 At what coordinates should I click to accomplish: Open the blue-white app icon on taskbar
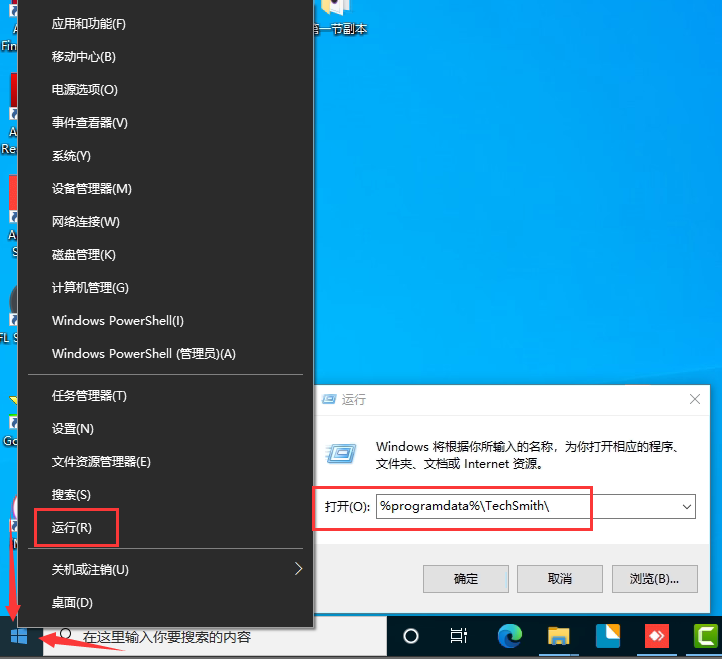pos(607,636)
